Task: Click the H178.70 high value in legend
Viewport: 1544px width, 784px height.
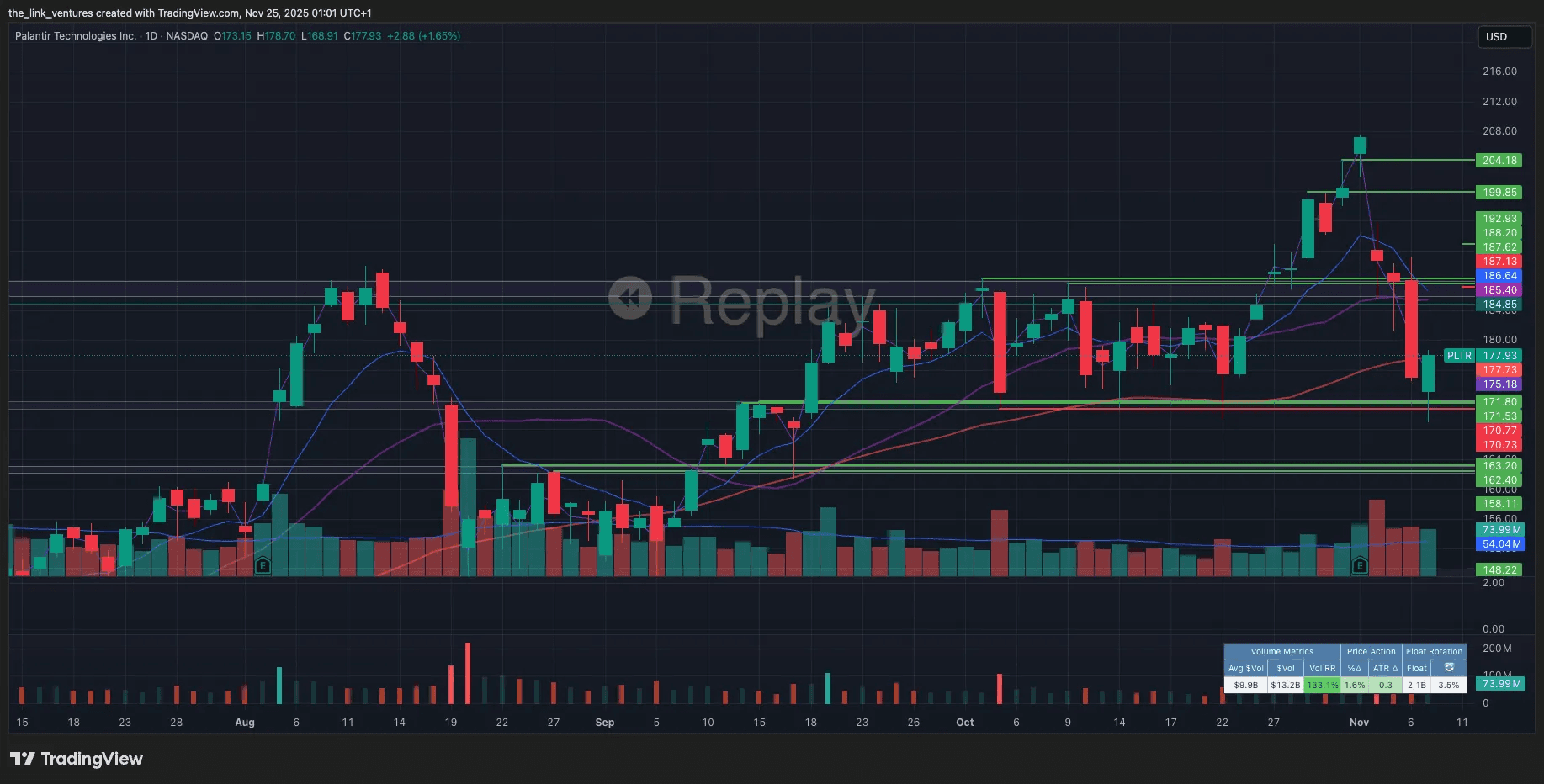Action: (x=276, y=36)
